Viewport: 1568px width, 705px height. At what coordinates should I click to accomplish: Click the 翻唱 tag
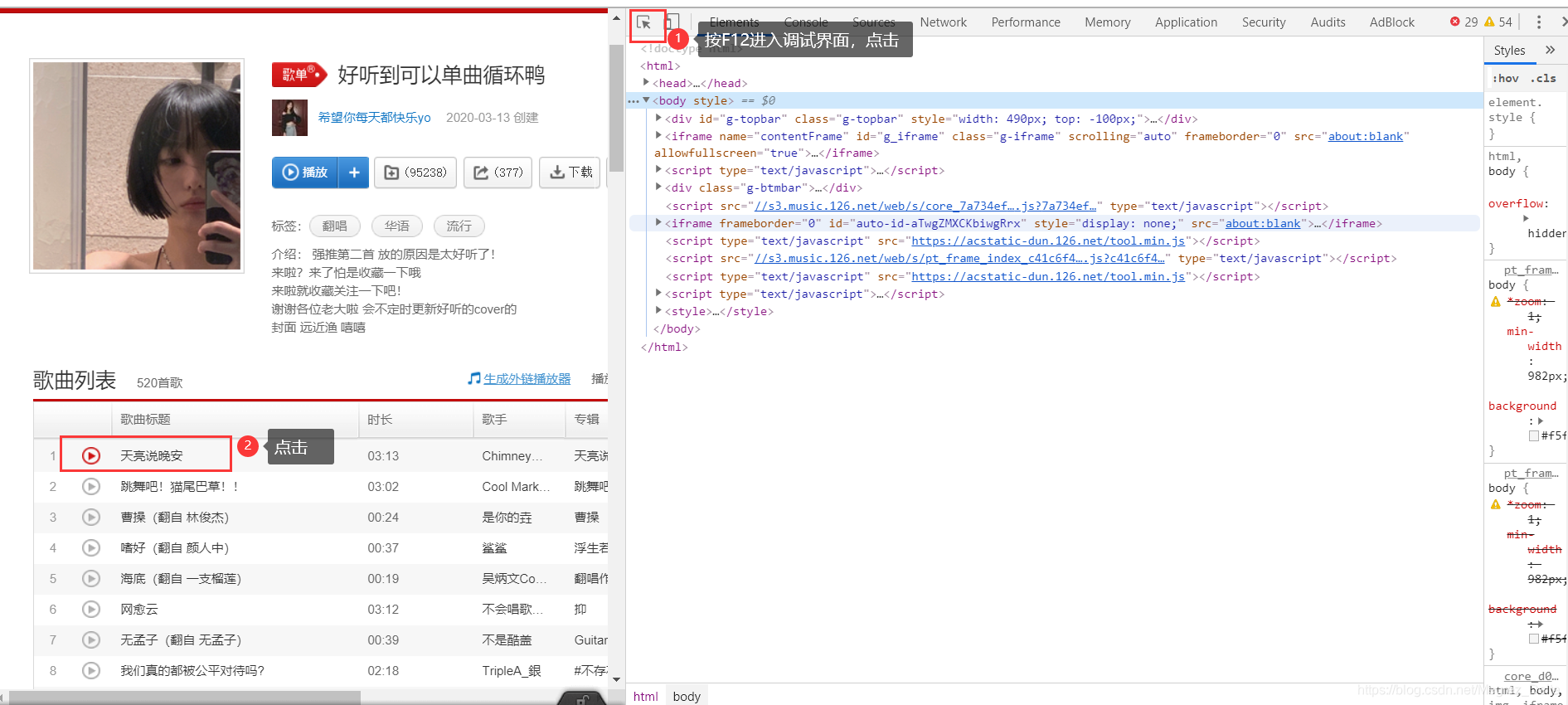[335, 226]
